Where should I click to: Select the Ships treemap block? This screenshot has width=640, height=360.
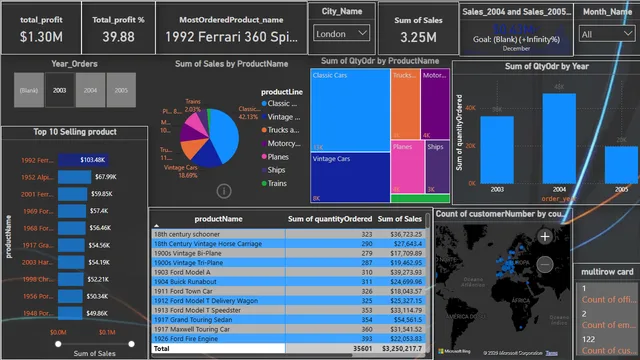pos(438,167)
